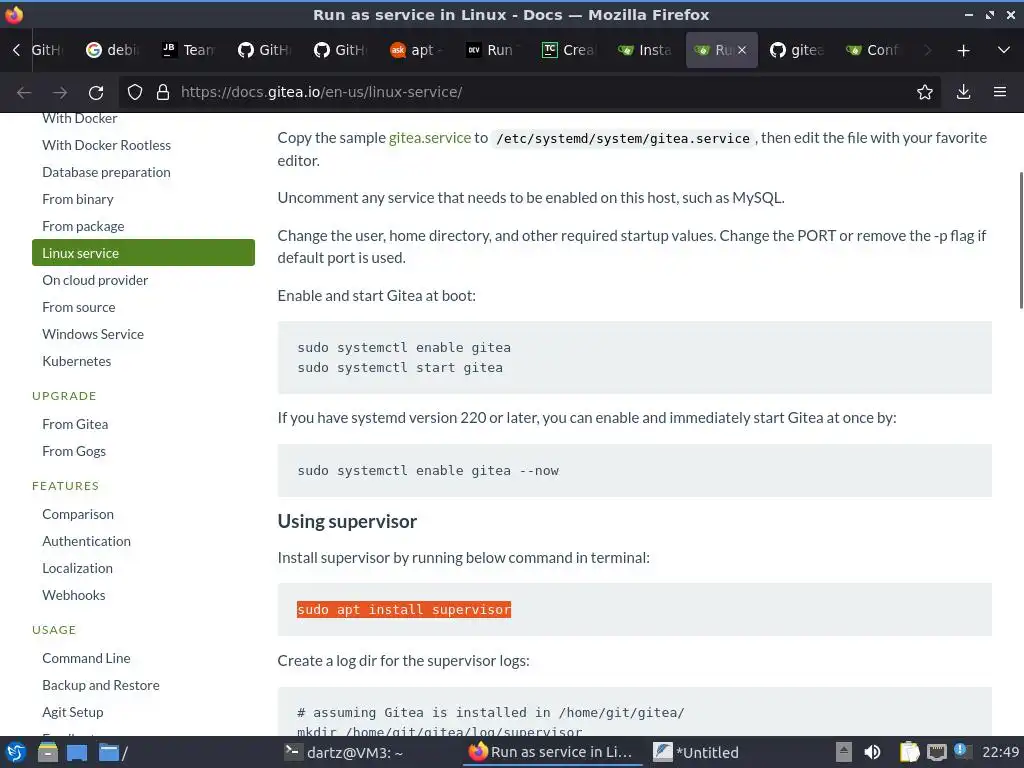Close the active Run as service tab

click(x=742, y=50)
